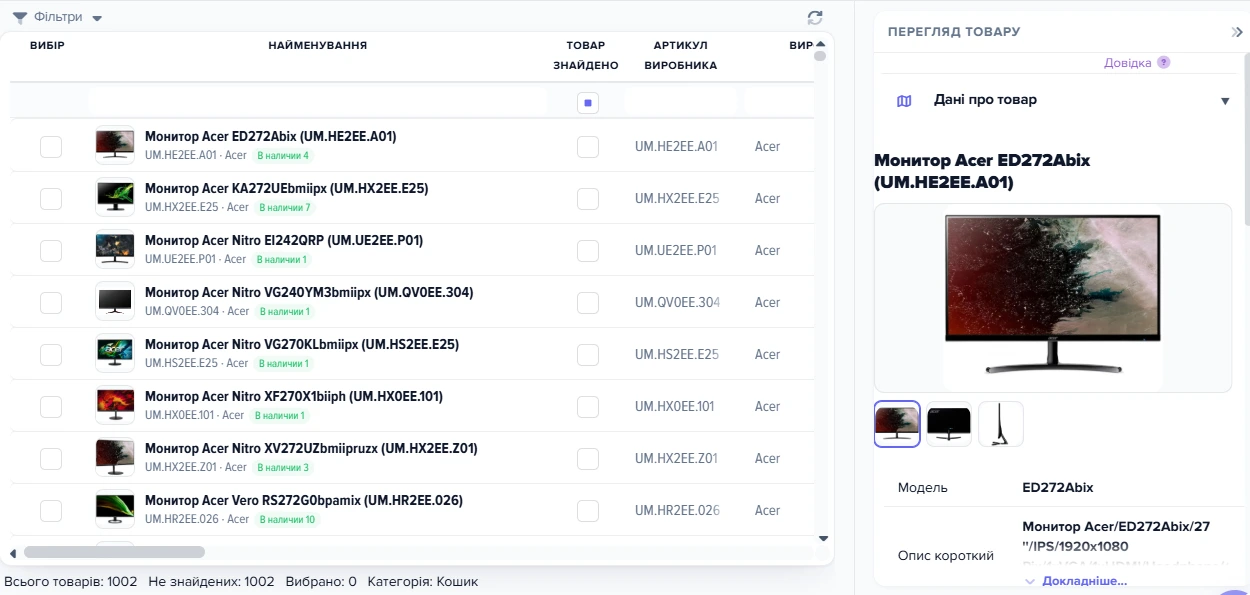Select the side-view monitor preview thumbnail
Image resolution: width=1250 pixels, height=595 pixels.
(1001, 424)
